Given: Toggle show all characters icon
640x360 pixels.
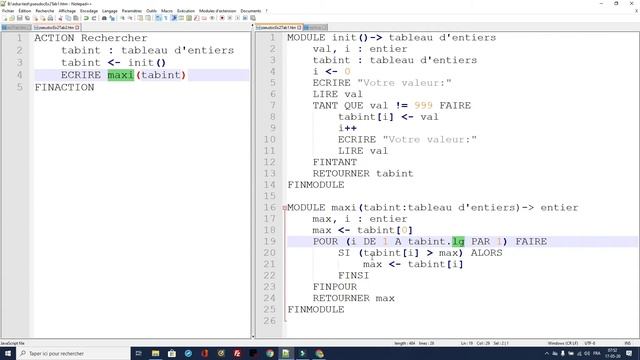Looking at the screenshot, I should [x=166, y=18].
